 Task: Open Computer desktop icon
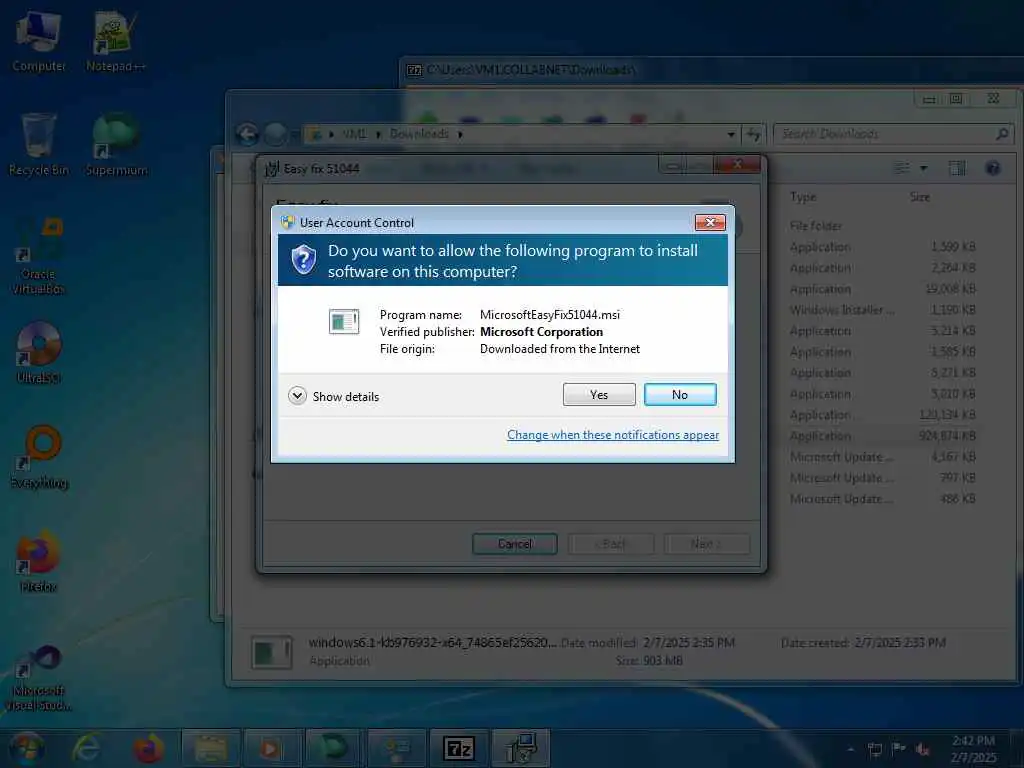click(39, 41)
